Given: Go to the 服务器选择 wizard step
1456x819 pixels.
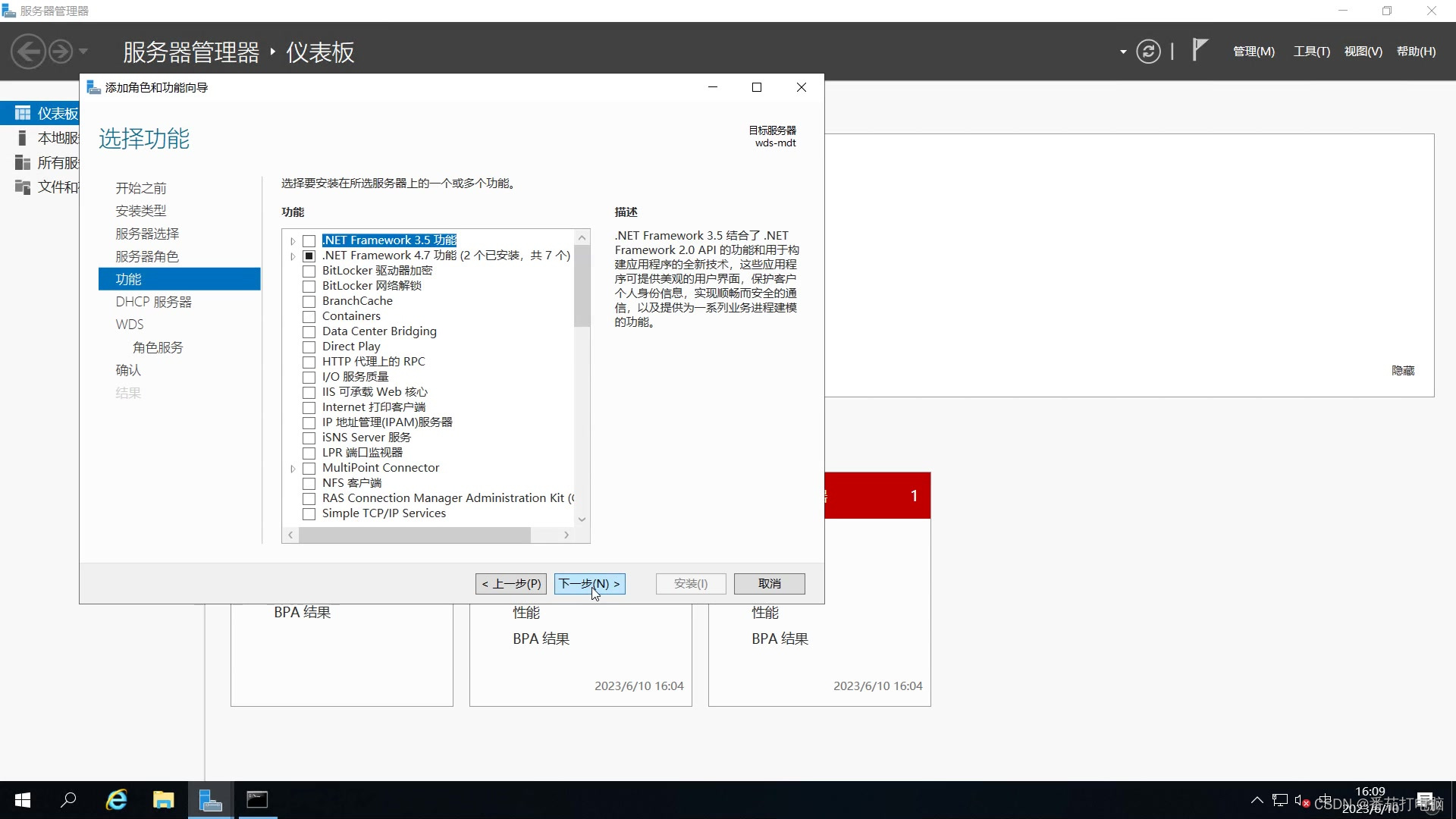Looking at the screenshot, I should pos(147,234).
